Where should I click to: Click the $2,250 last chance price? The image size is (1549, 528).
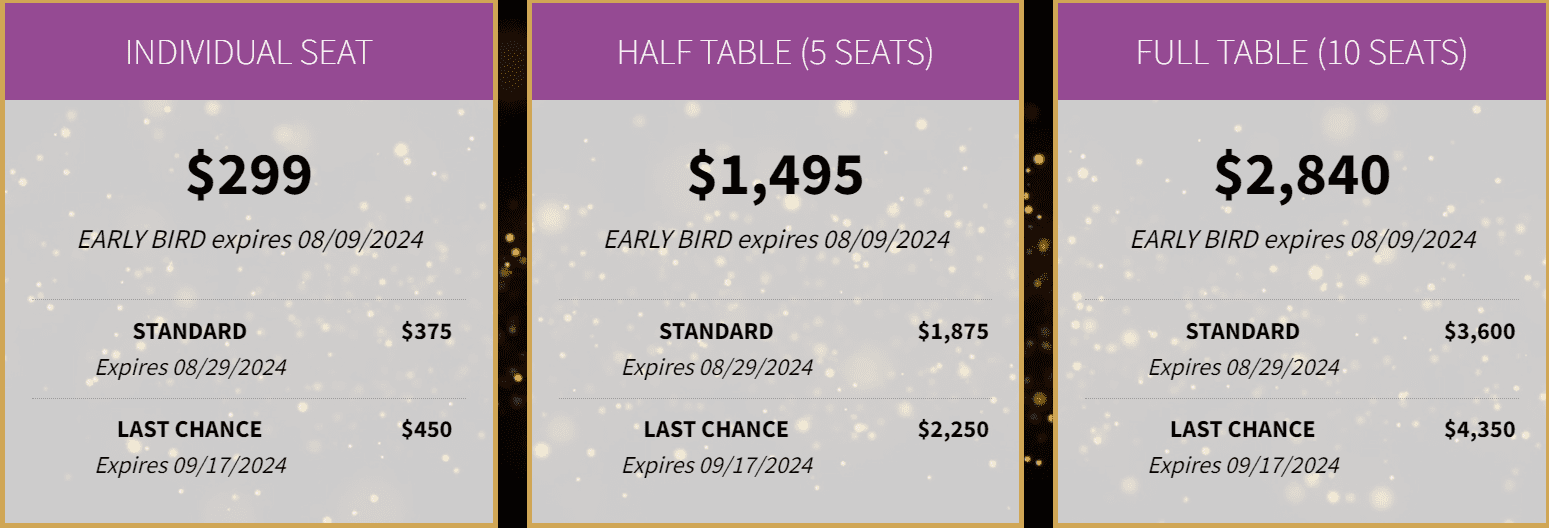coord(953,429)
